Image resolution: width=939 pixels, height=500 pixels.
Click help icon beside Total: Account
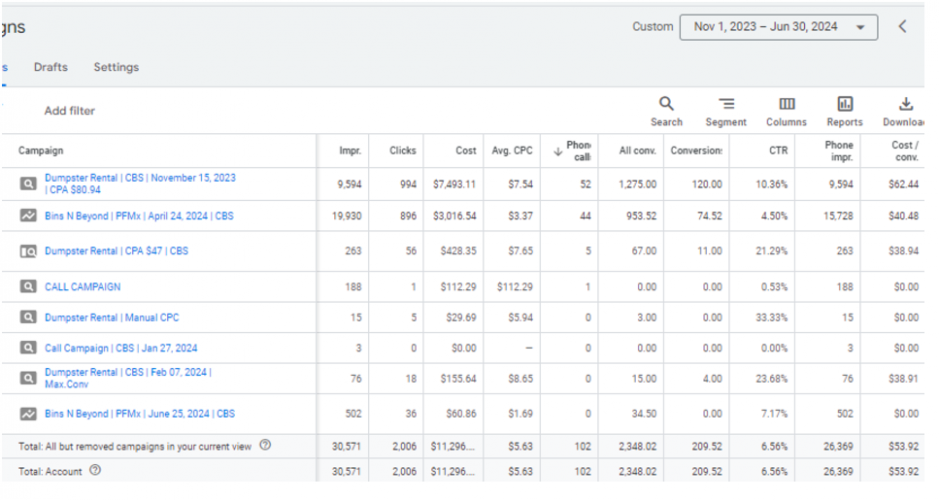(x=95, y=470)
